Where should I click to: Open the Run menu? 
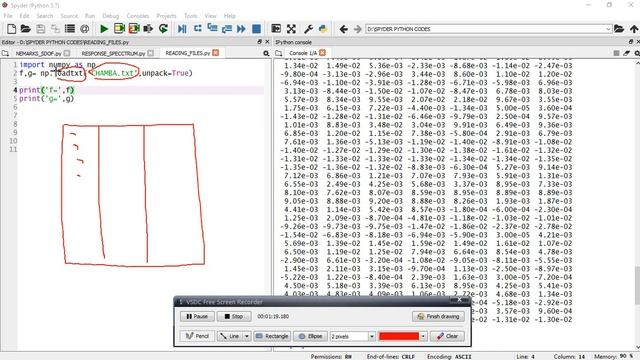(x=90, y=16)
